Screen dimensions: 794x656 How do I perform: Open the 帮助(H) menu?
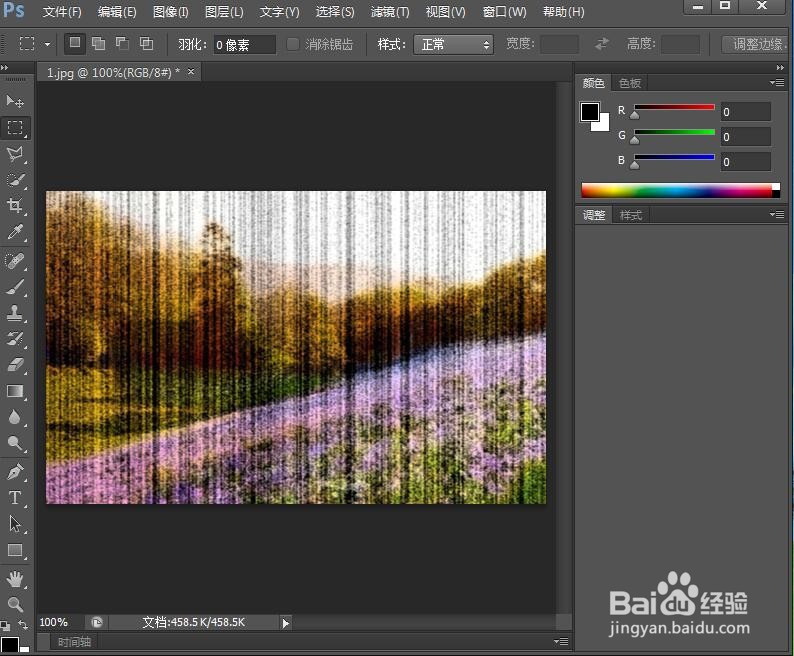click(x=564, y=12)
